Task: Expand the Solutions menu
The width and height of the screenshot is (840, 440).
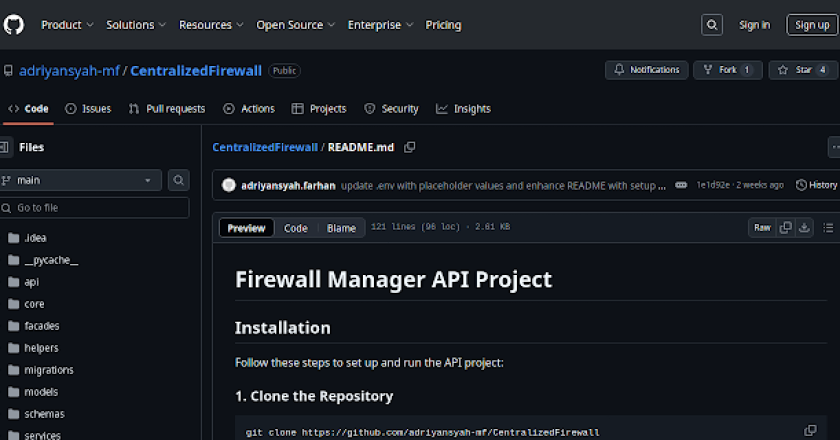Action: coord(136,25)
